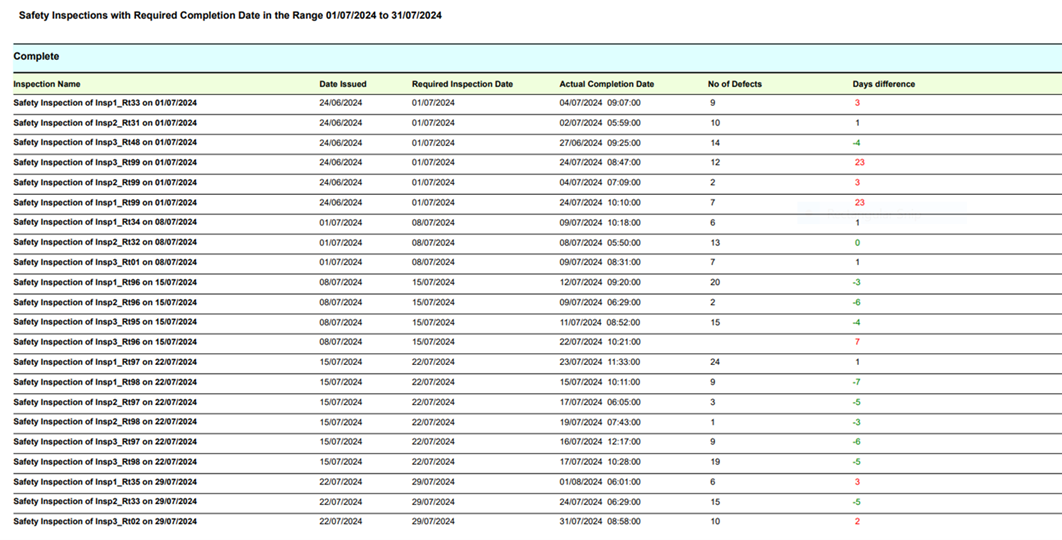The height and width of the screenshot is (540, 1062).
Task: Select Safety Inspection of Insp3_Rt02 on 29/07/2024
Action: pos(105,521)
